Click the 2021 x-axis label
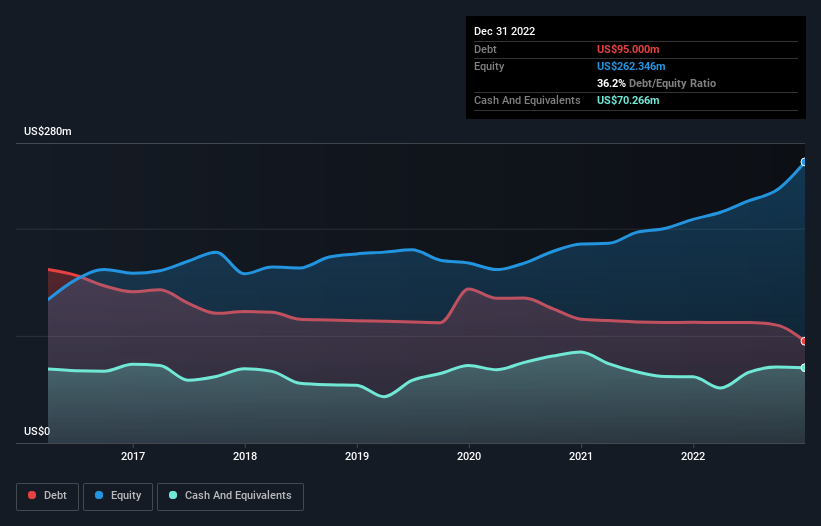Image resolution: width=821 pixels, height=526 pixels. pos(581,456)
